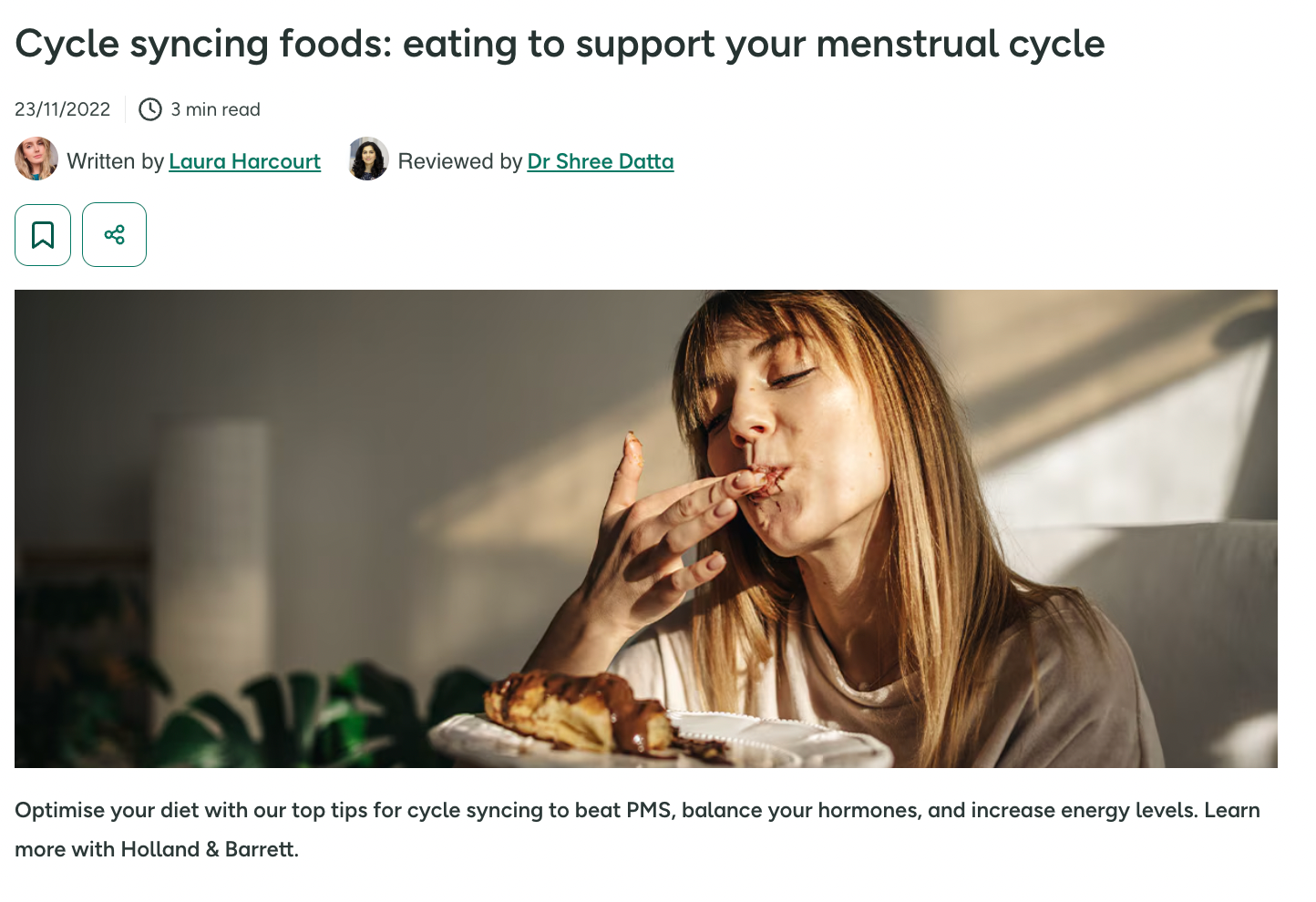
Task: Bookmark this article with the save icon
Action: pos(43,235)
